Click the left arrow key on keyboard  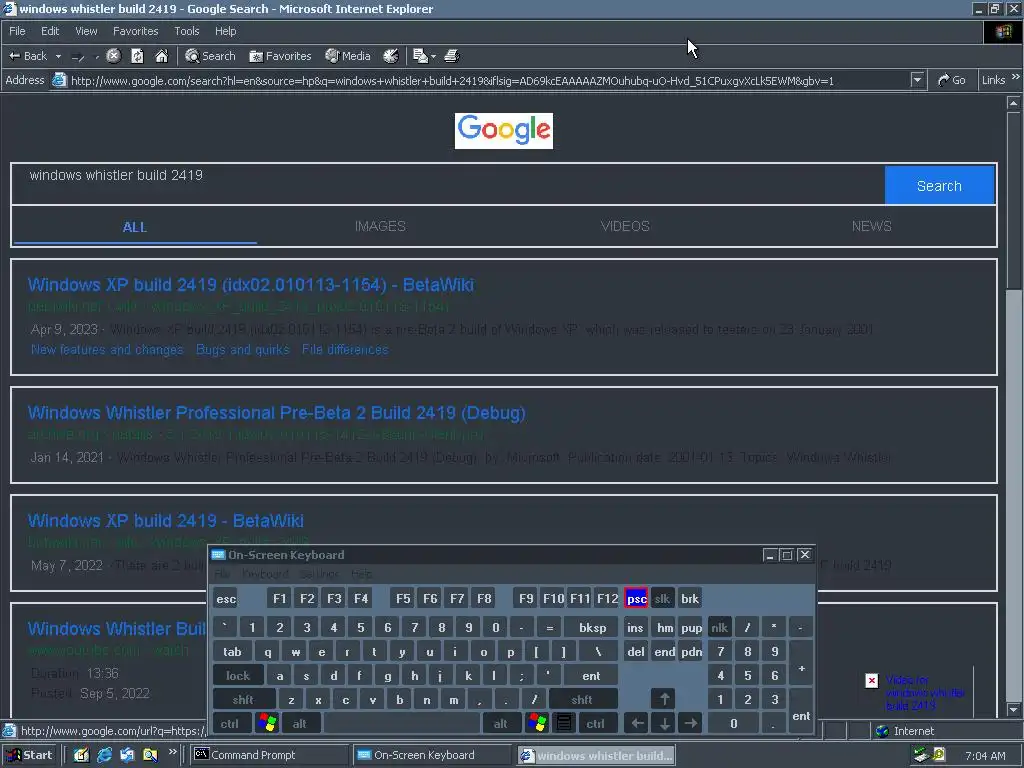coord(637,724)
